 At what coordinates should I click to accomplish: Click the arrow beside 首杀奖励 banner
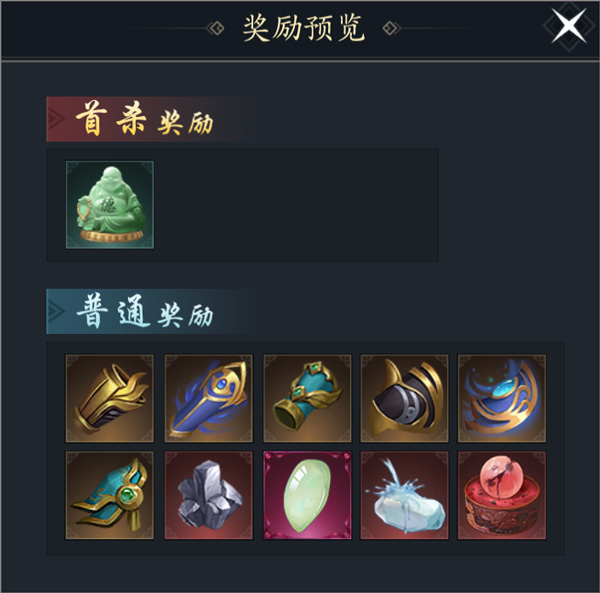[x=56, y=119]
